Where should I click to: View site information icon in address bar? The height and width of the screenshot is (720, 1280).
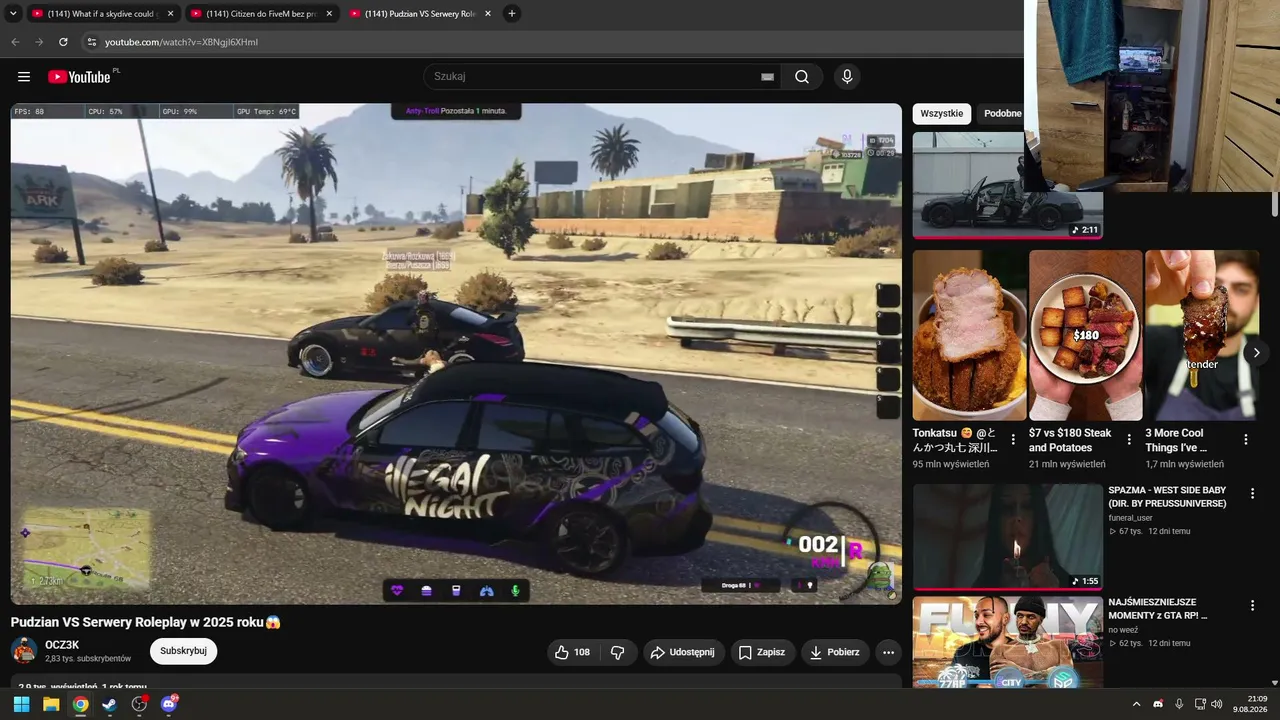click(91, 42)
